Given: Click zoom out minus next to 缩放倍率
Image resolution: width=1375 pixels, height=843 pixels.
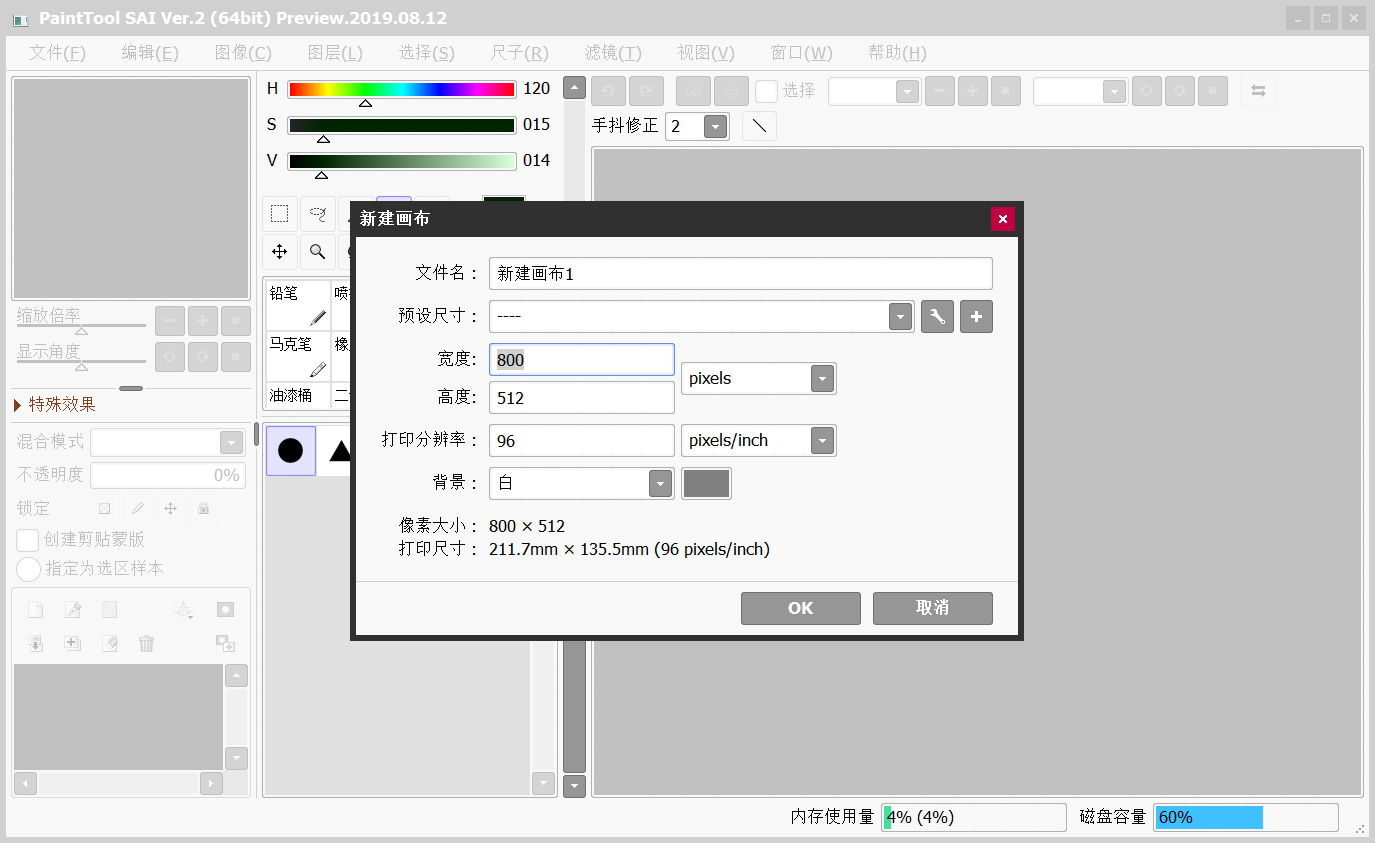Looking at the screenshot, I should click(x=170, y=321).
